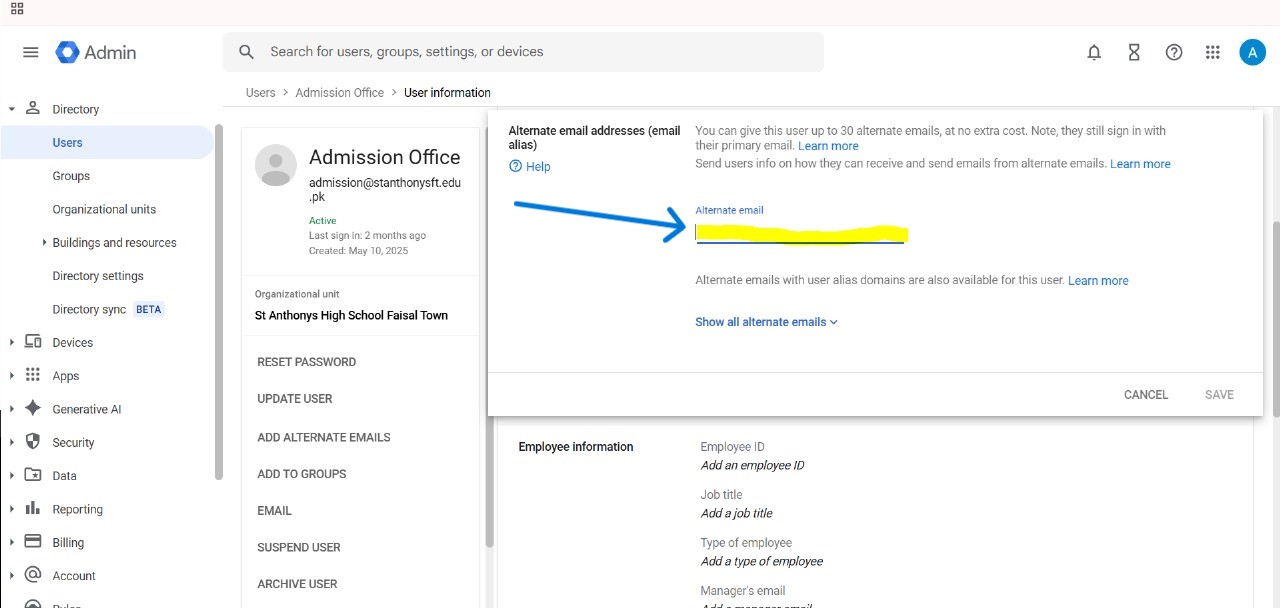Open the help question mark icon

[1173, 52]
